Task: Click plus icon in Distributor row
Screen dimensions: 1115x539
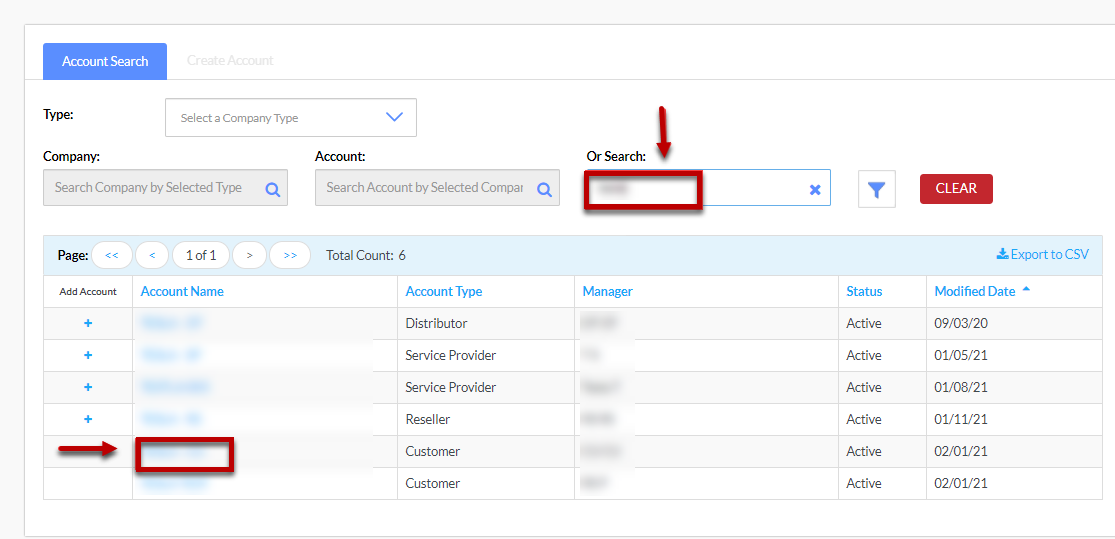Action: point(88,323)
